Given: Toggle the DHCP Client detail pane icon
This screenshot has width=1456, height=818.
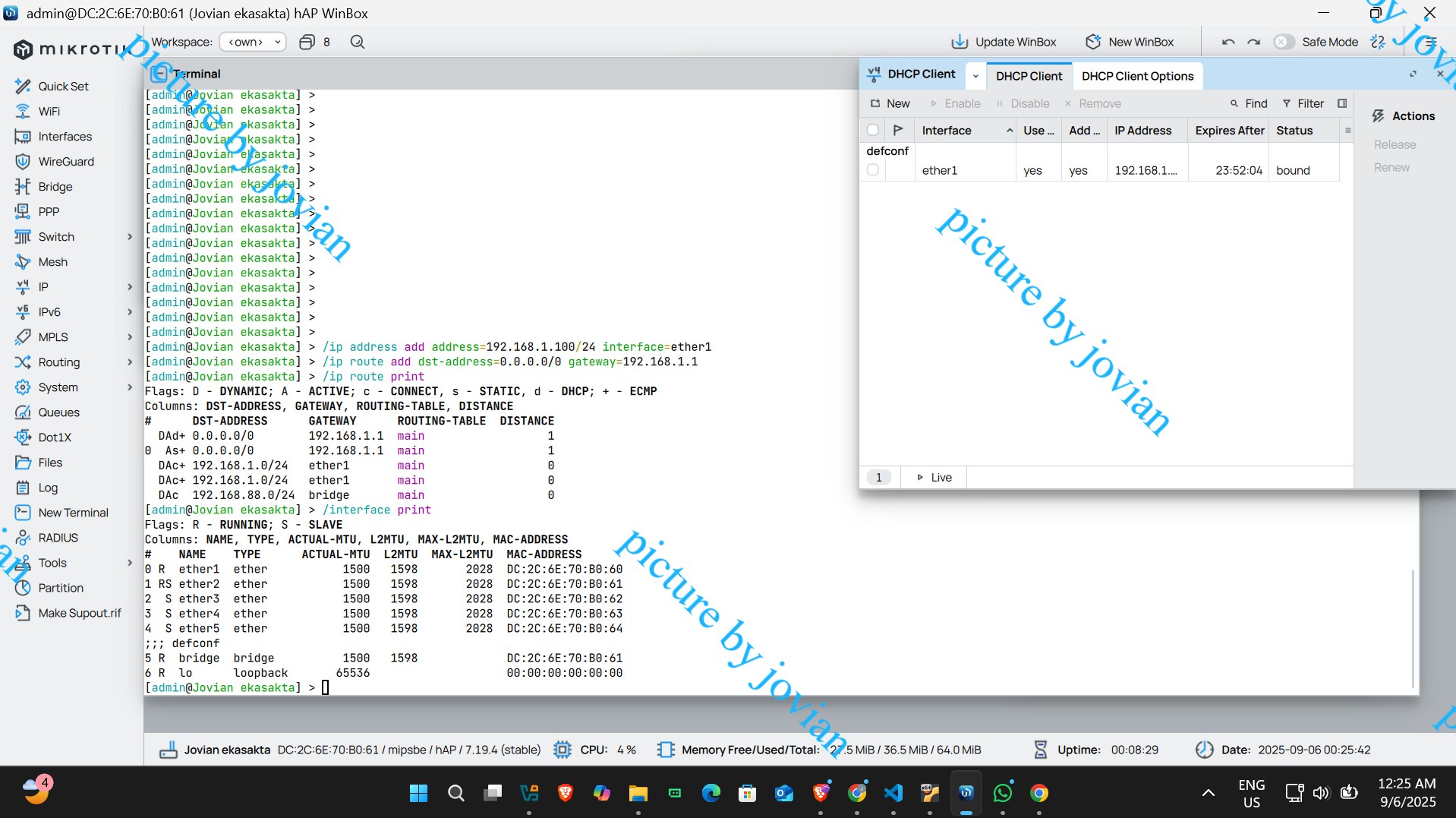Looking at the screenshot, I should [x=1342, y=103].
